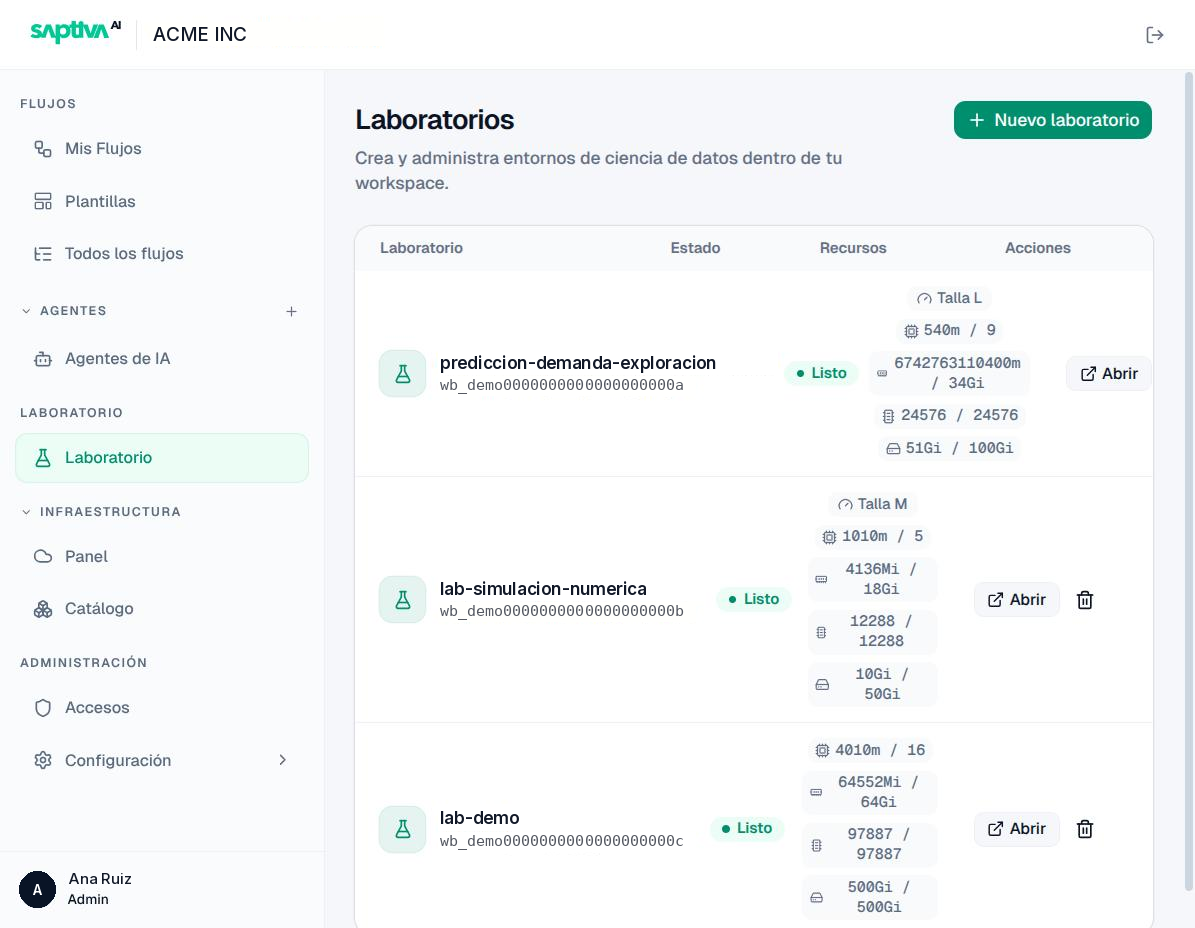This screenshot has width=1195, height=928.
Task: Click the CPU chip 540m / 9
Action: pos(949,331)
